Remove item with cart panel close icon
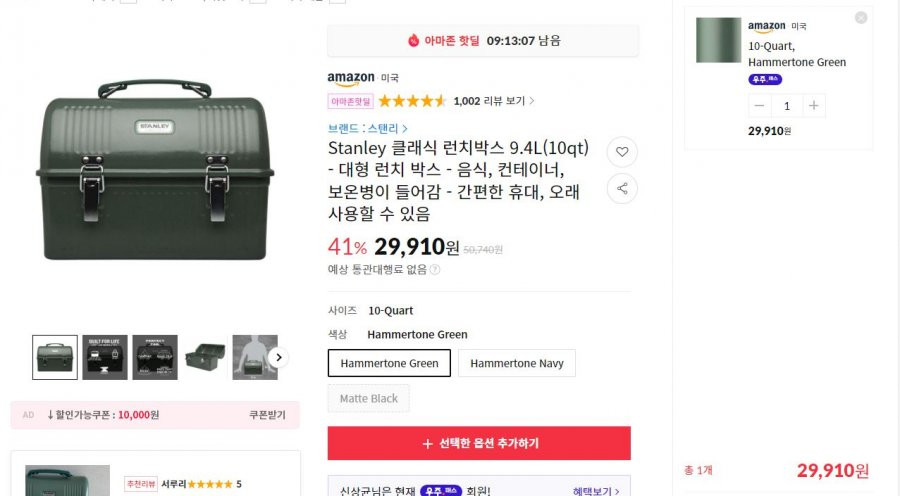The height and width of the screenshot is (496, 900). click(x=861, y=18)
